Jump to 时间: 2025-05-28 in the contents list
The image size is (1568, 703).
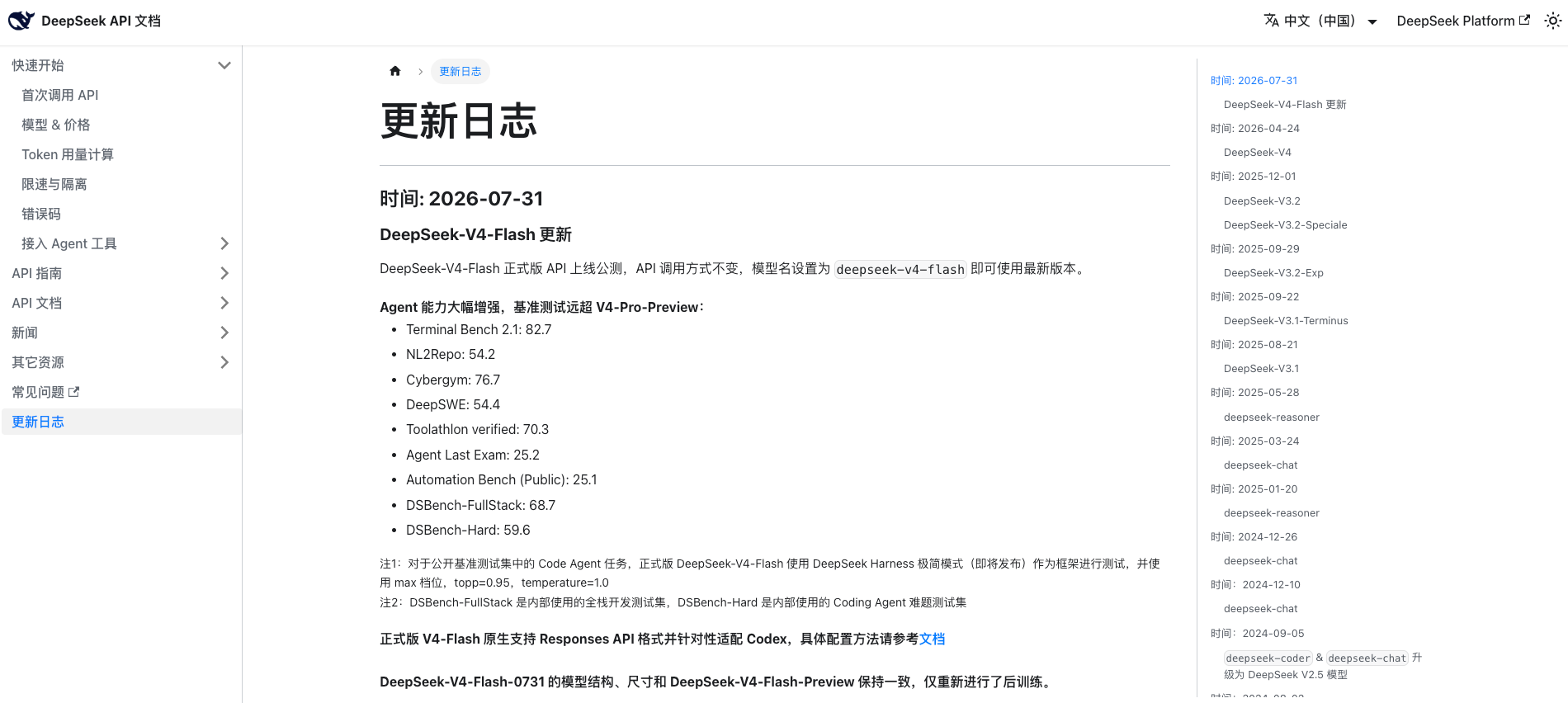(x=1254, y=392)
